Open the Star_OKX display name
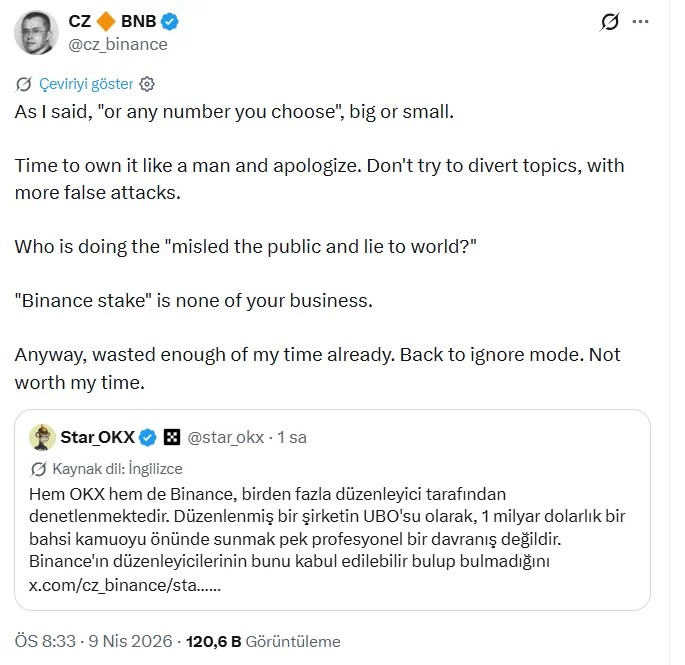The height and width of the screenshot is (665, 685). (96, 437)
